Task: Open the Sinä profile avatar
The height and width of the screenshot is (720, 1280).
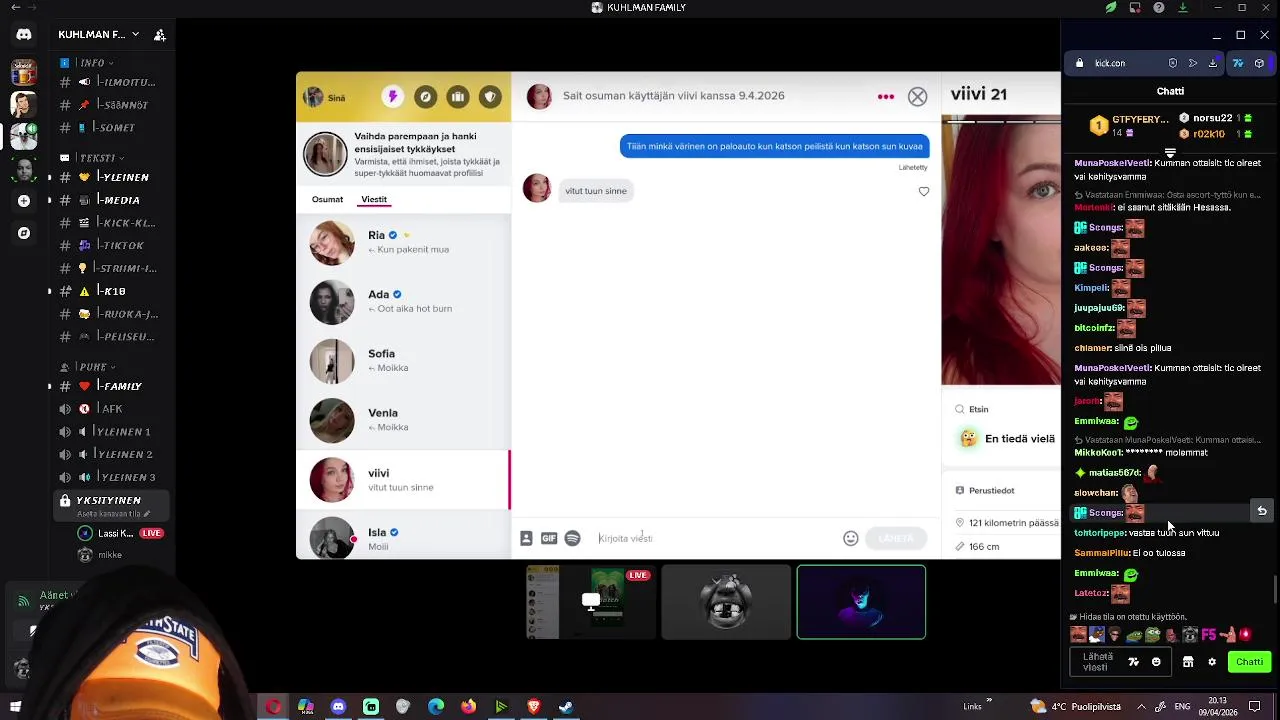Action: (x=314, y=97)
